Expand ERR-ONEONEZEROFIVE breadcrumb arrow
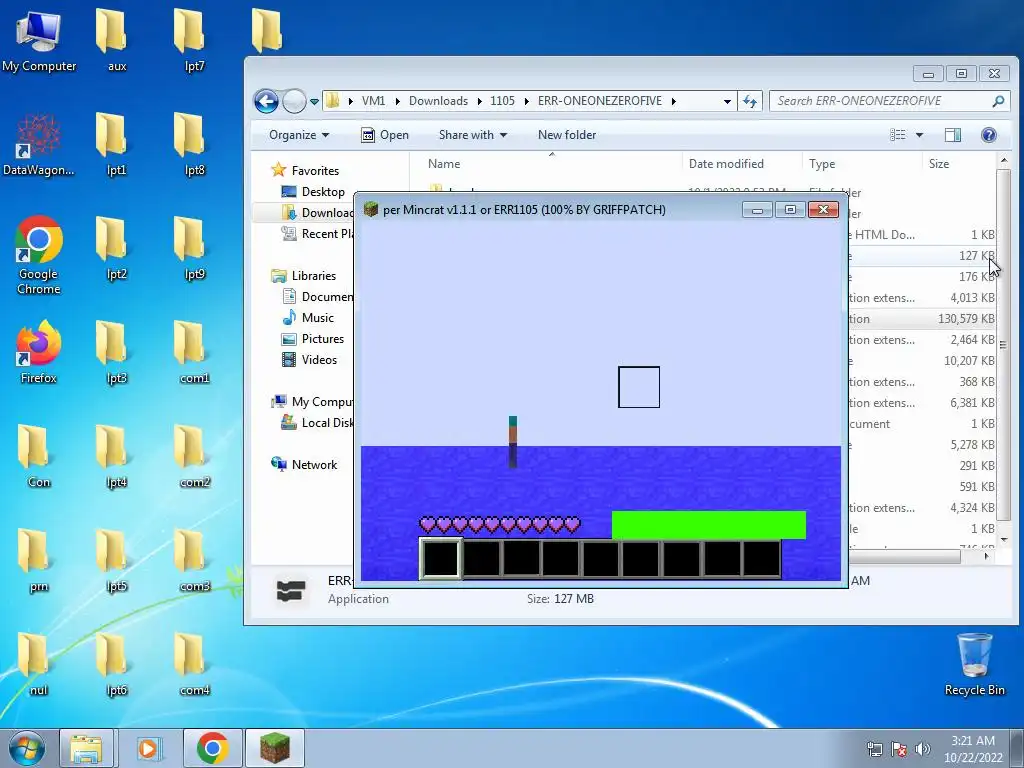The height and width of the screenshot is (768, 1024). click(x=673, y=101)
